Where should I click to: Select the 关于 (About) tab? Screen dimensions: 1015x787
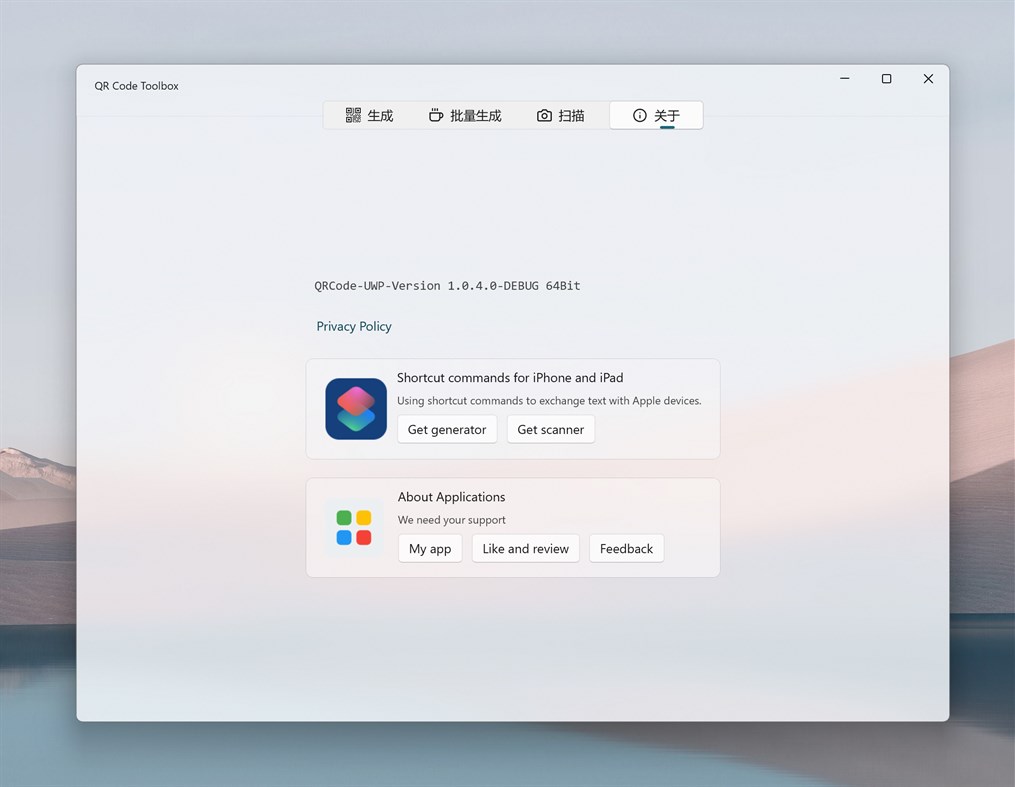click(656, 116)
